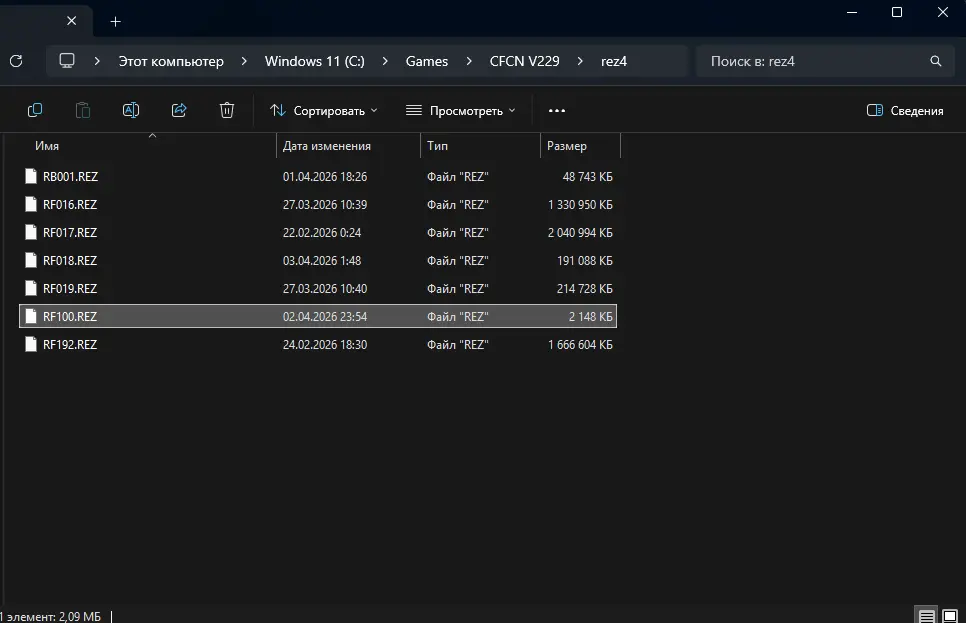
Task: Sort by Размер column header
Action: coord(567,146)
